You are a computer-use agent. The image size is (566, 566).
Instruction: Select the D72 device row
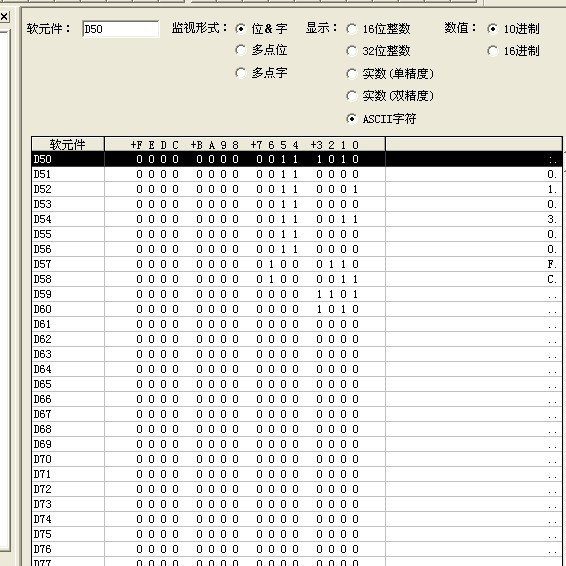pyautogui.click(x=297, y=489)
